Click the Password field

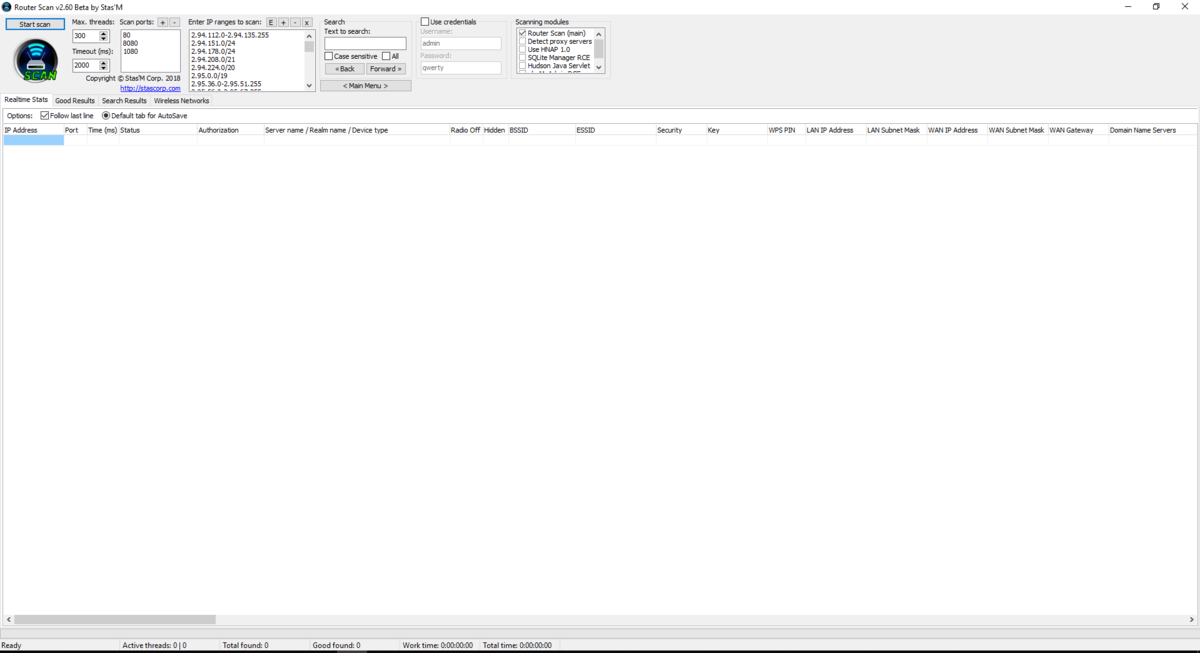click(x=461, y=68)
